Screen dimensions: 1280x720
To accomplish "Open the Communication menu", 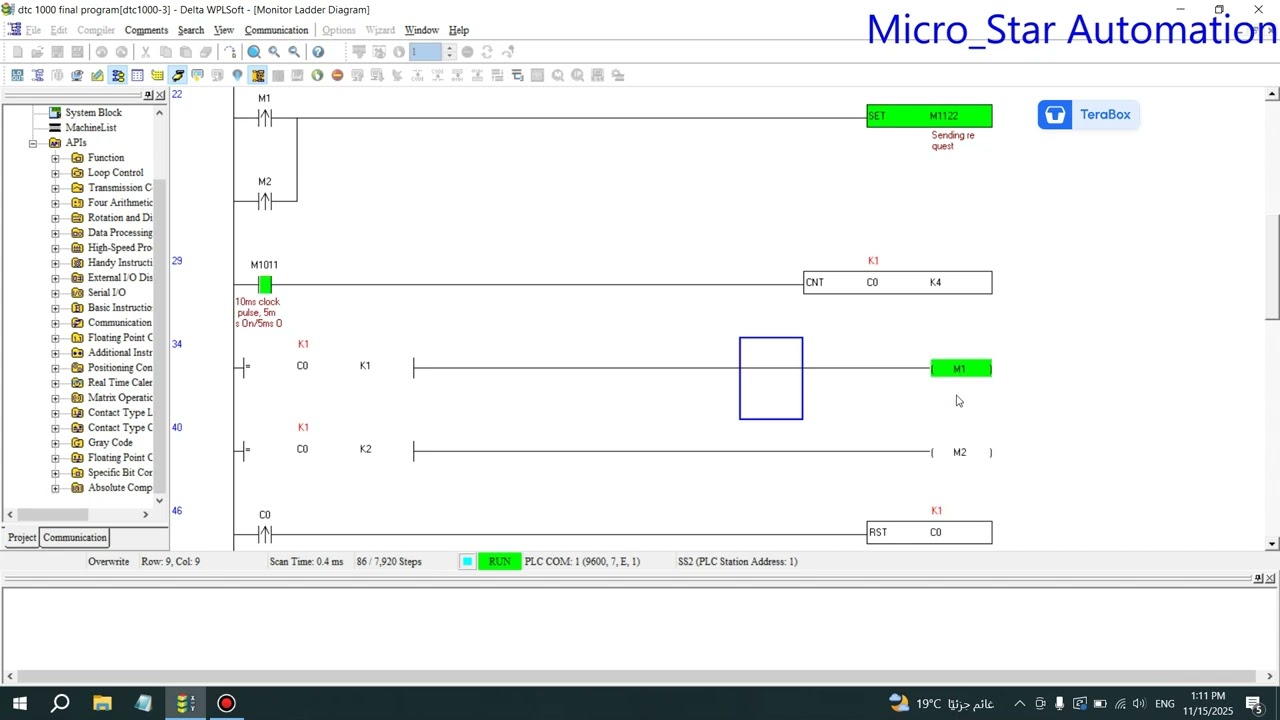I will pos(276,30).
